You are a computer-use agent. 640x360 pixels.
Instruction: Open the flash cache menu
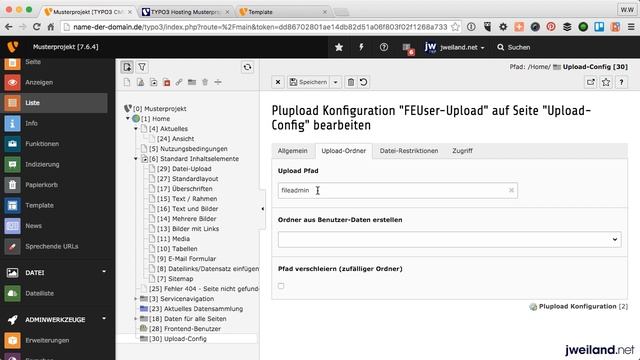point(361,47)
